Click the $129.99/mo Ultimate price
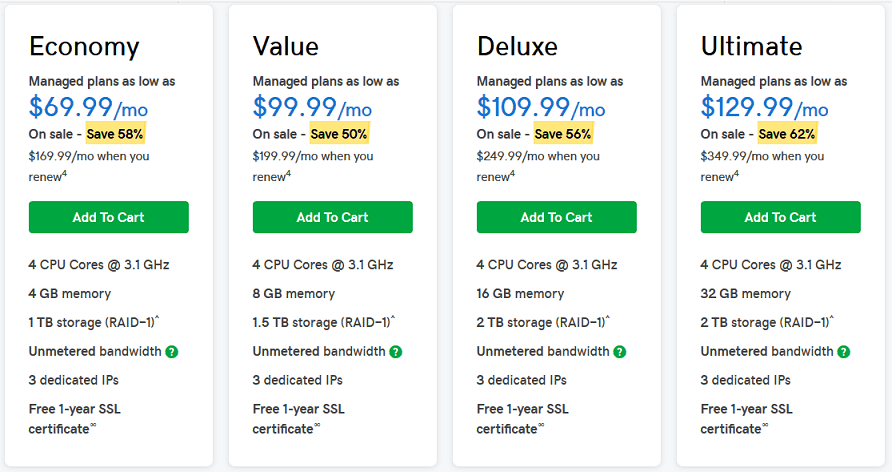 (764, 107)
